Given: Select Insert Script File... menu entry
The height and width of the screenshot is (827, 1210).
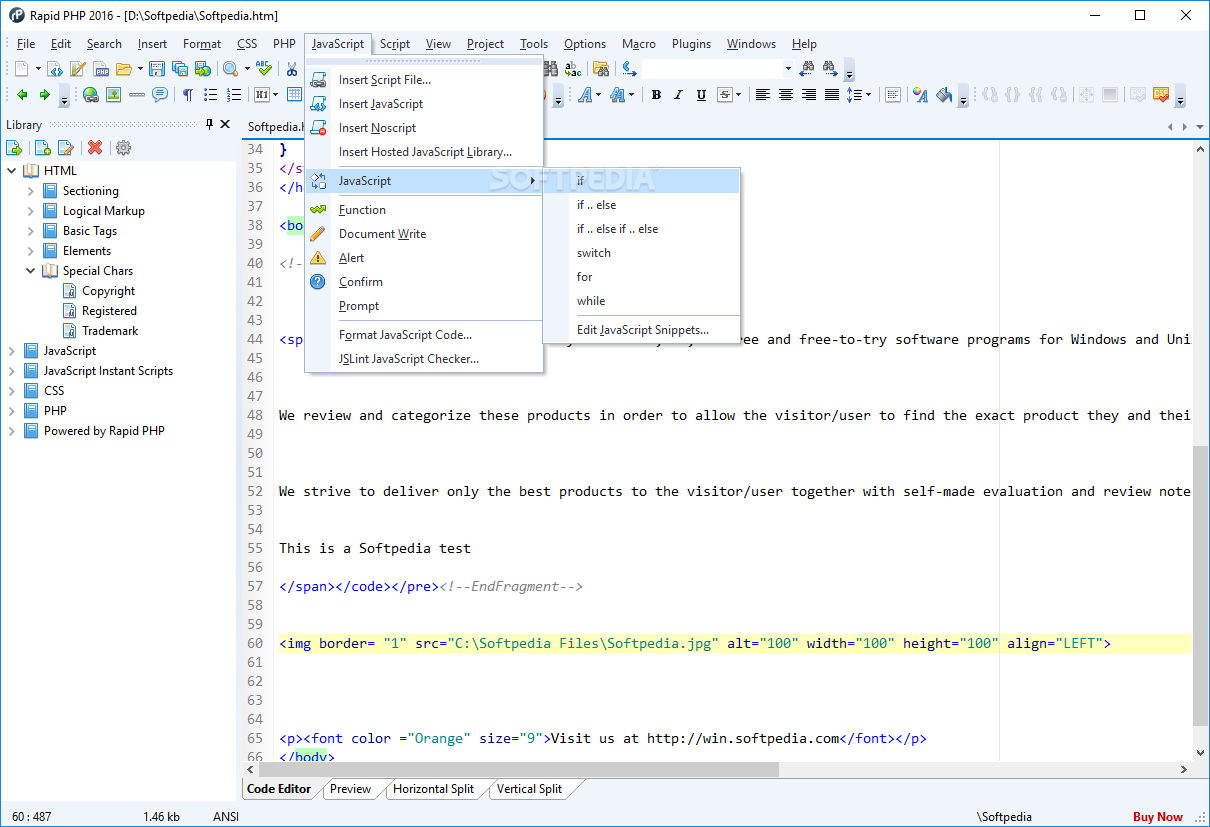Looking at the screenshot, I should [x=424, y=80].
